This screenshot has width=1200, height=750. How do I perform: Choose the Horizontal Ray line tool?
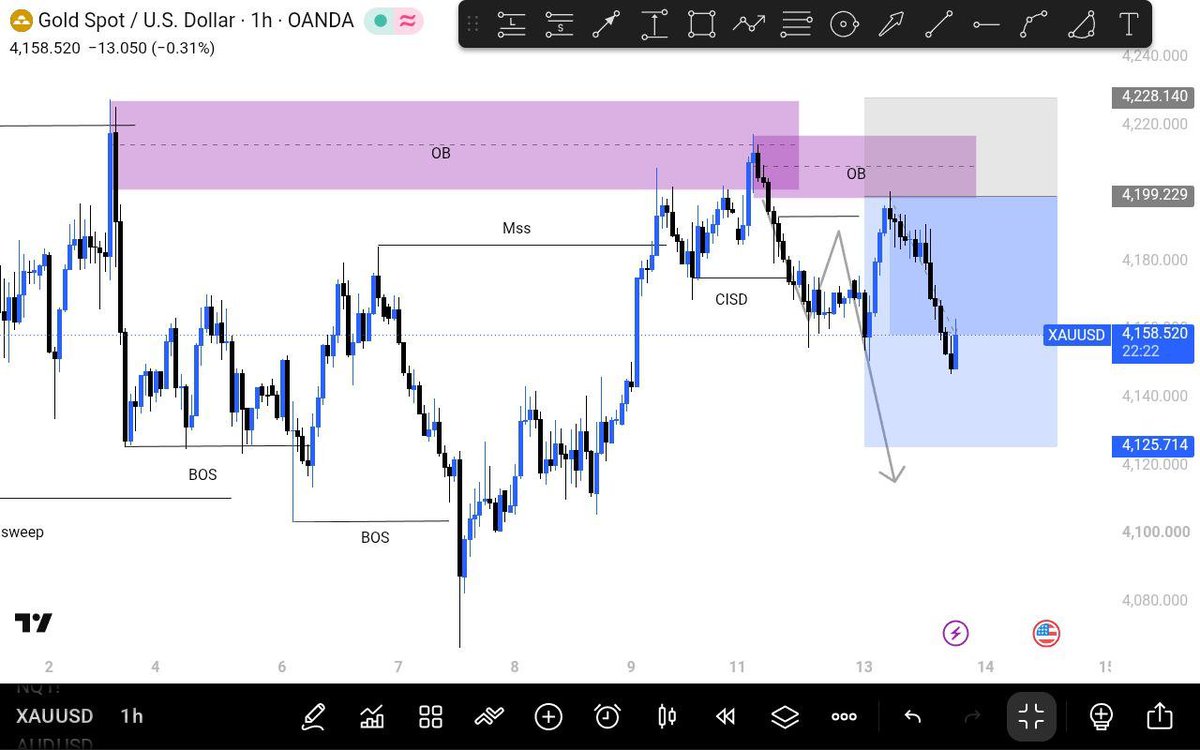click(986, 24)
